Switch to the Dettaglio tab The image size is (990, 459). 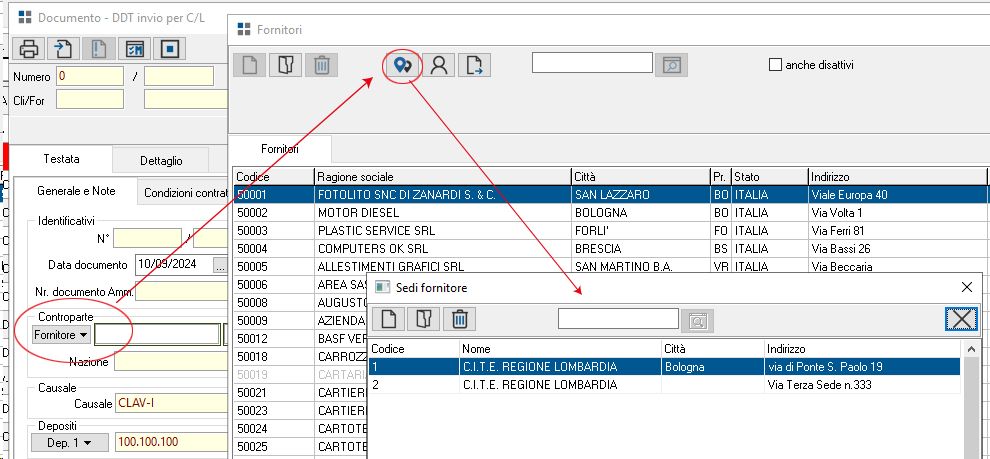[161, 161]
